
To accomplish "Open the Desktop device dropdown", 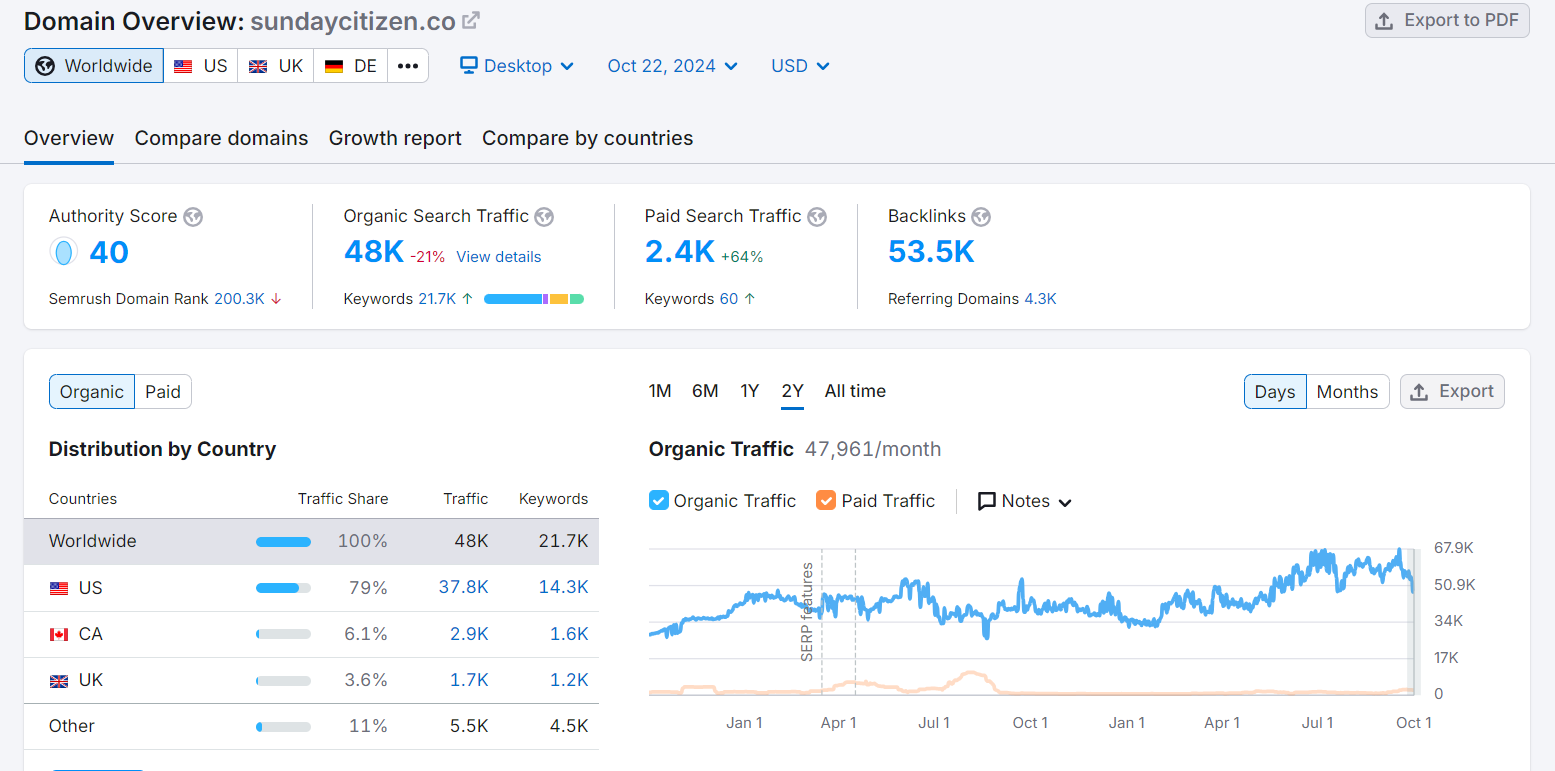I will click(x=517, y=66).
